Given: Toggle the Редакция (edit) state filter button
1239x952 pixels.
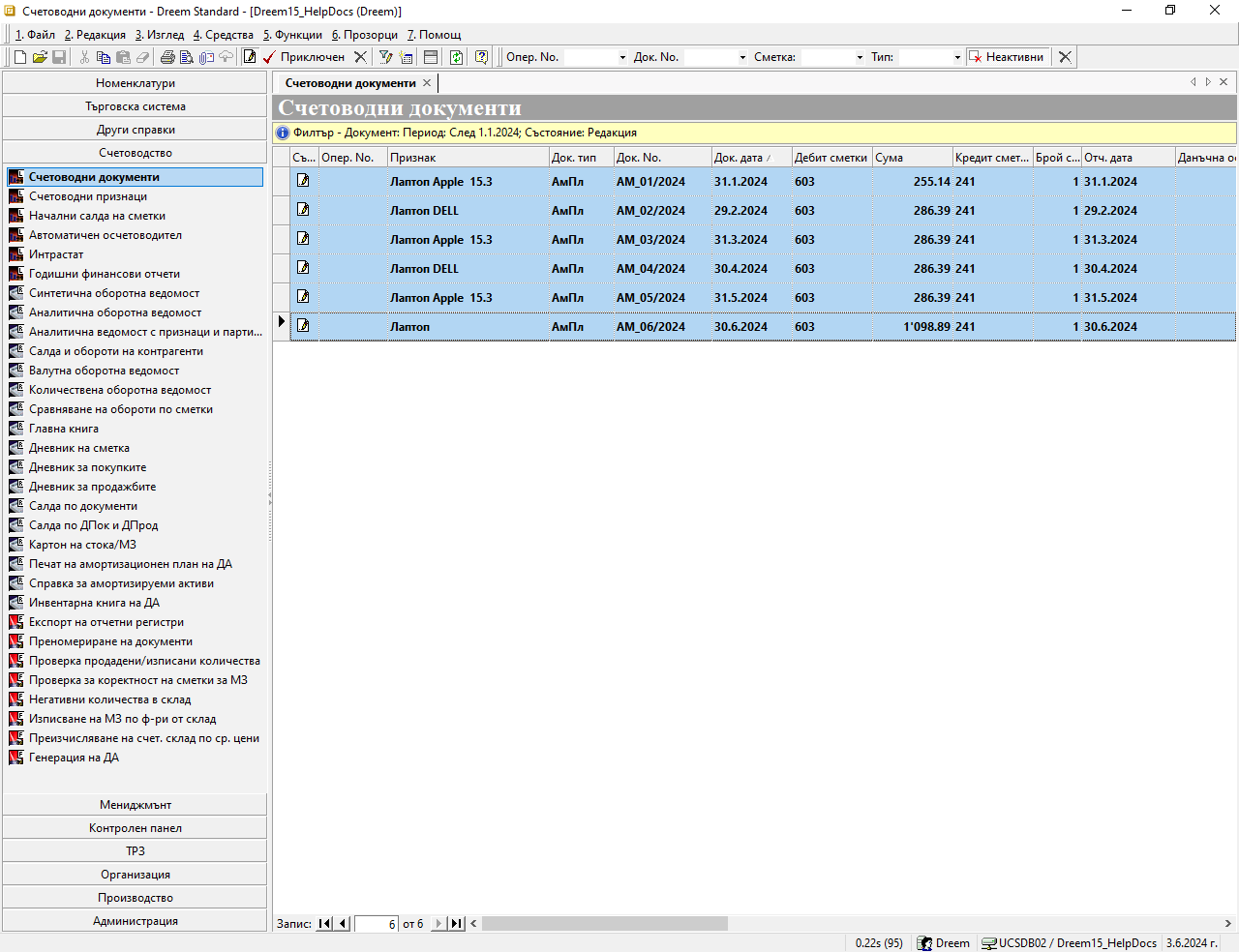Looking at the screenshot, I should (x=250, y=57).
